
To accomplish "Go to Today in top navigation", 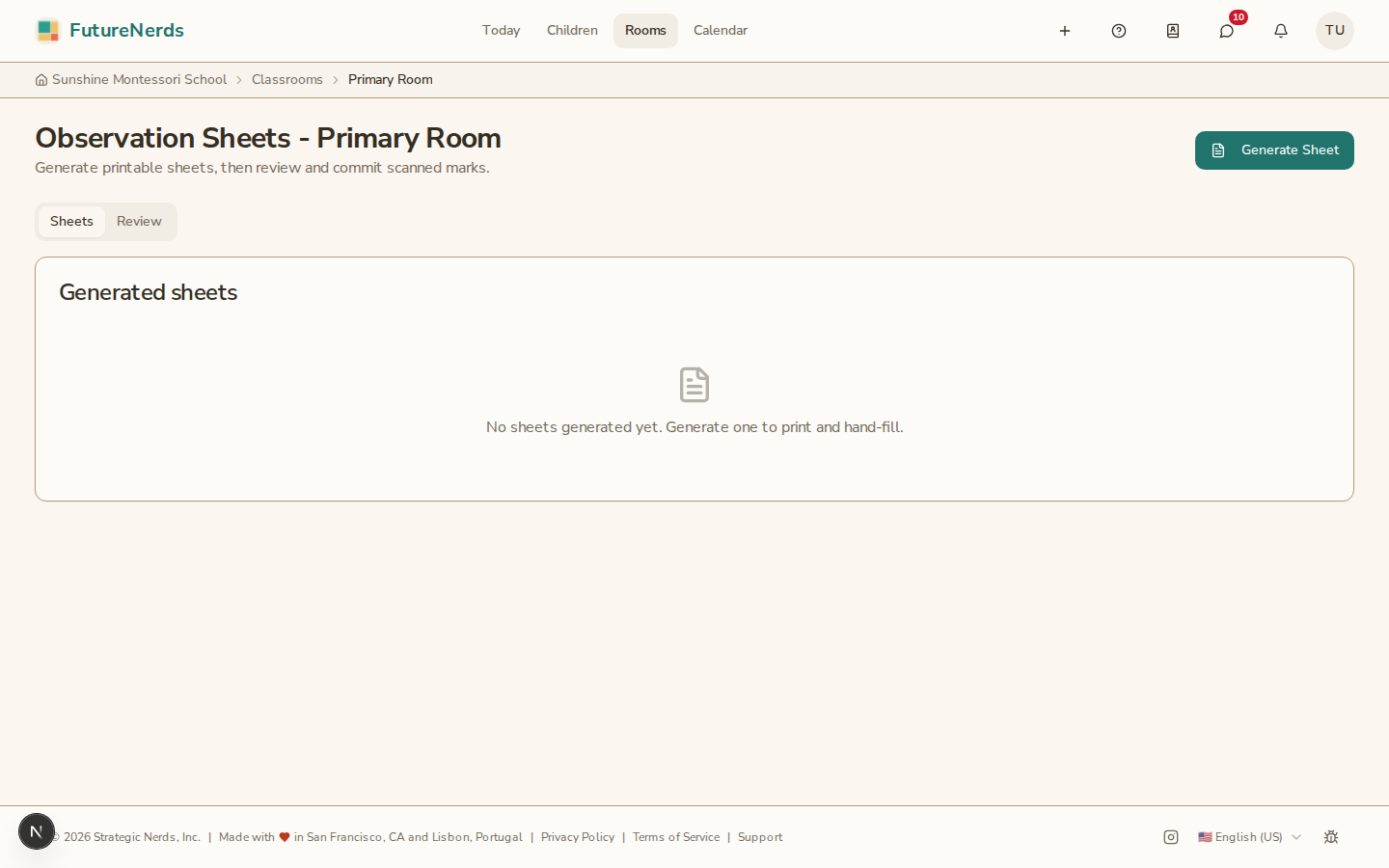I will [501, 31].
